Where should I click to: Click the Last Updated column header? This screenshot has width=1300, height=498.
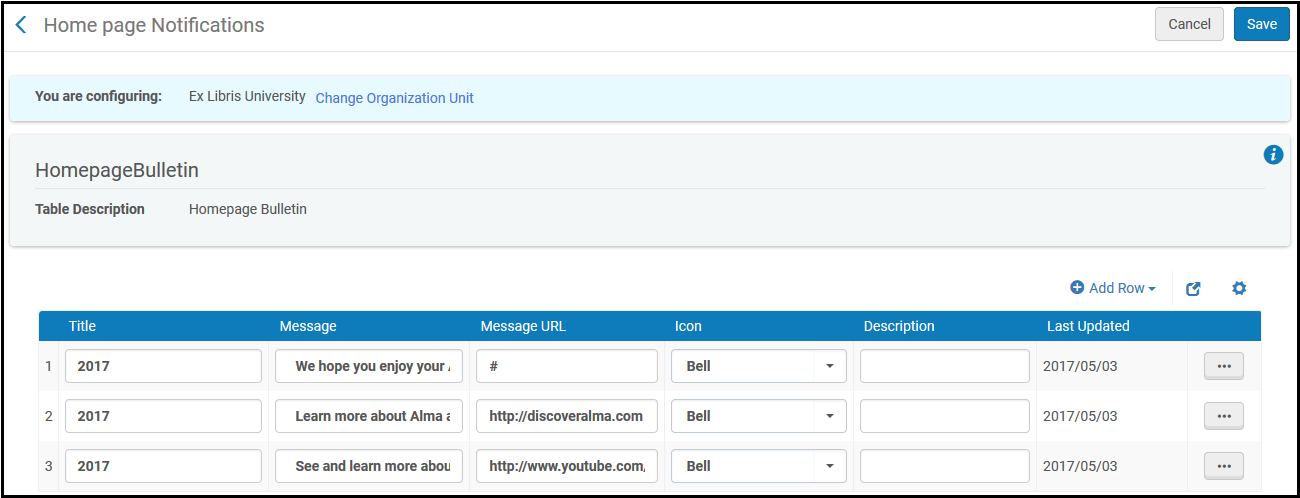[x=1088, y=326]
